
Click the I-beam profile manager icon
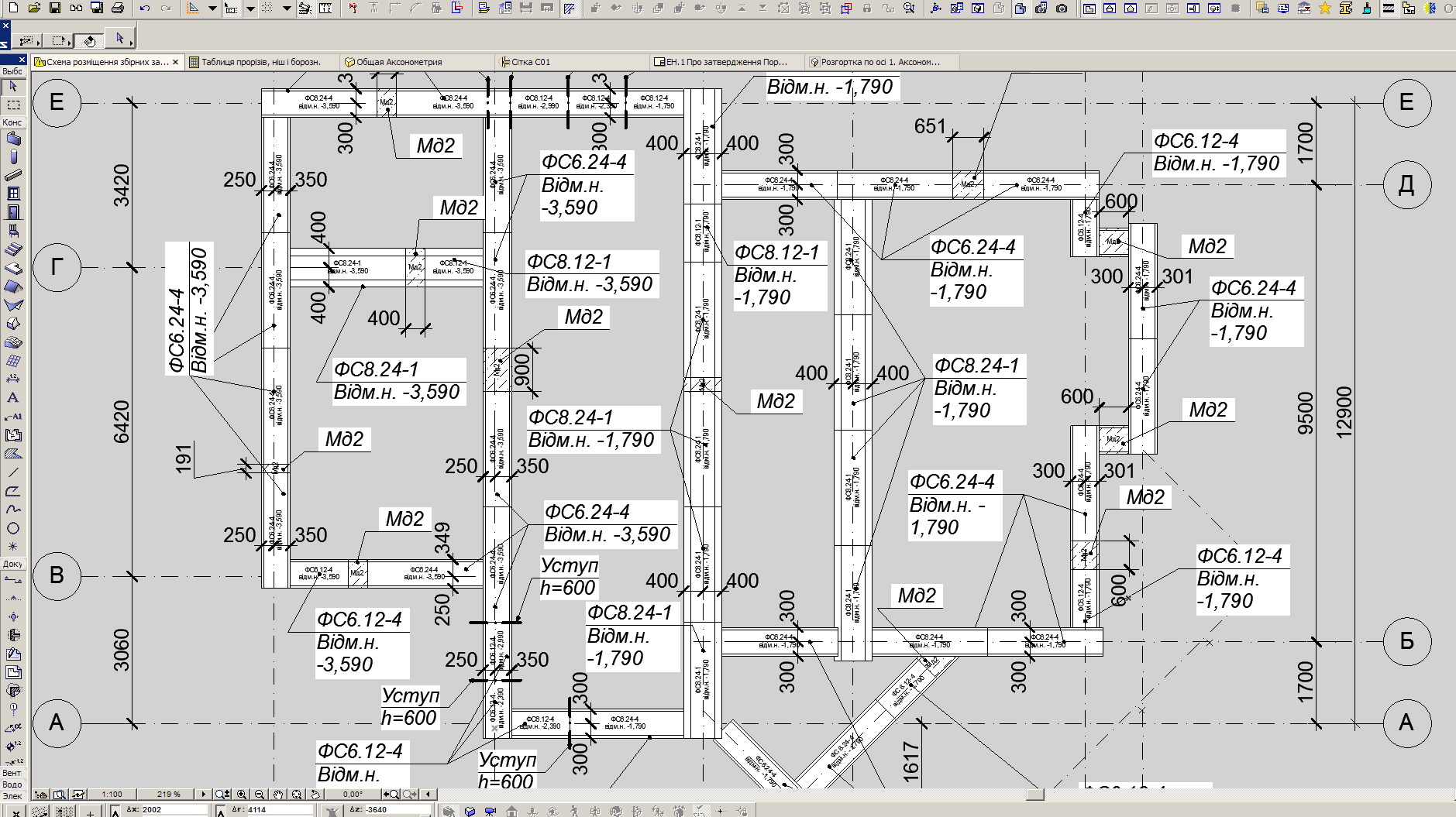pyautogui.click(x=1346, y=9)
